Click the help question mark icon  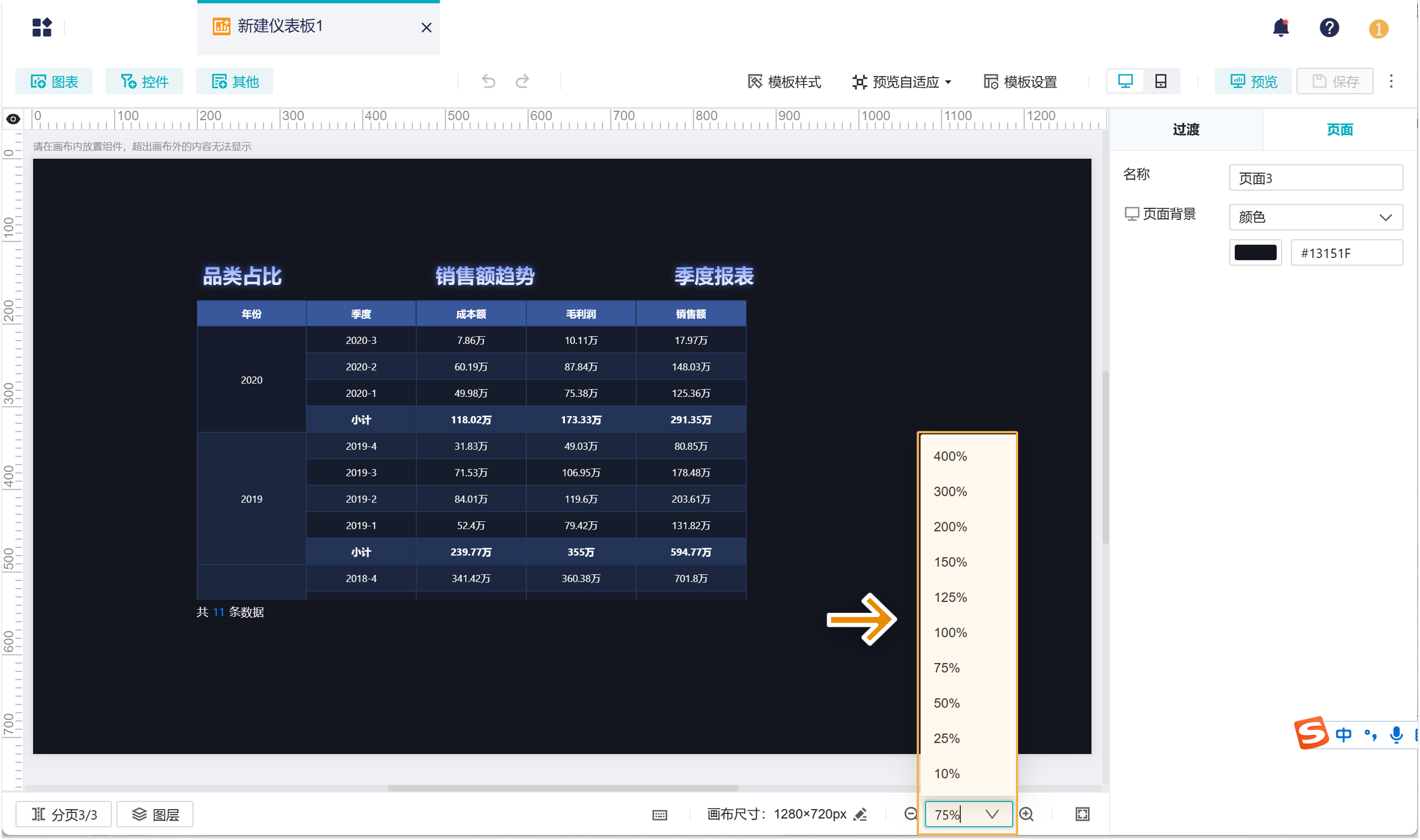click(1328, 27)
